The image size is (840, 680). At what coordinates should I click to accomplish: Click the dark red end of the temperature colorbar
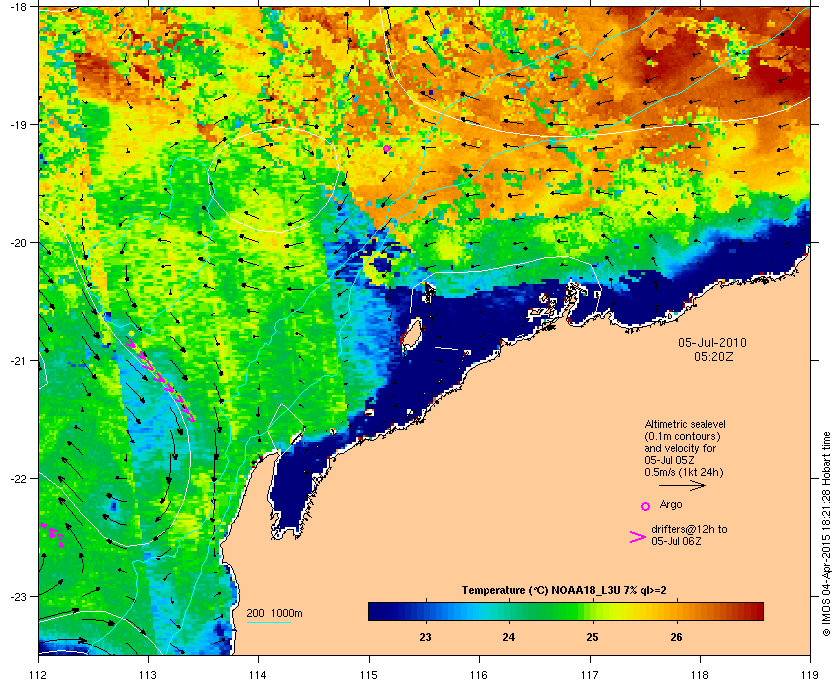point(756,611)
